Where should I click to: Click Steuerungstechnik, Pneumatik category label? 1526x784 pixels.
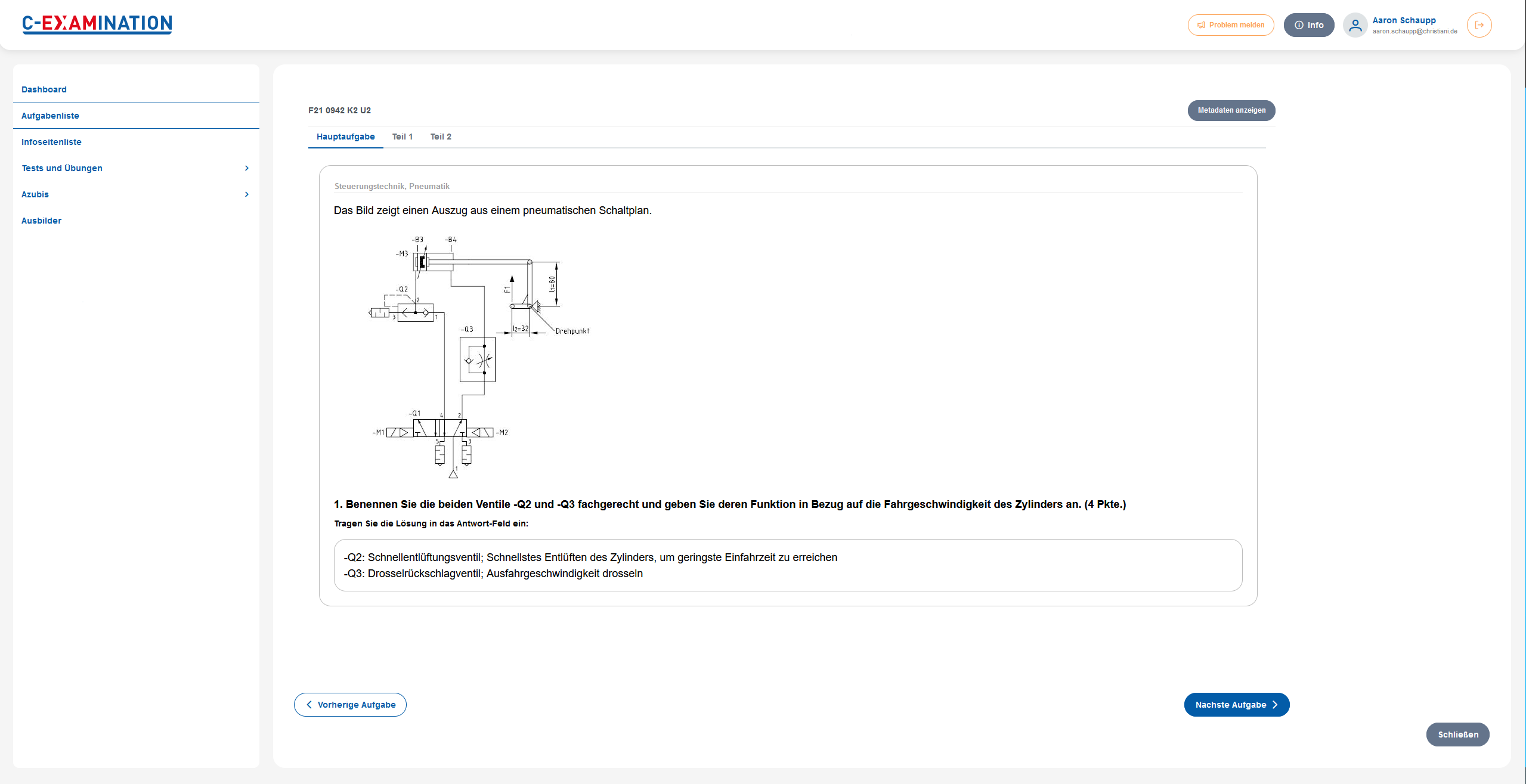click(392, 186)
